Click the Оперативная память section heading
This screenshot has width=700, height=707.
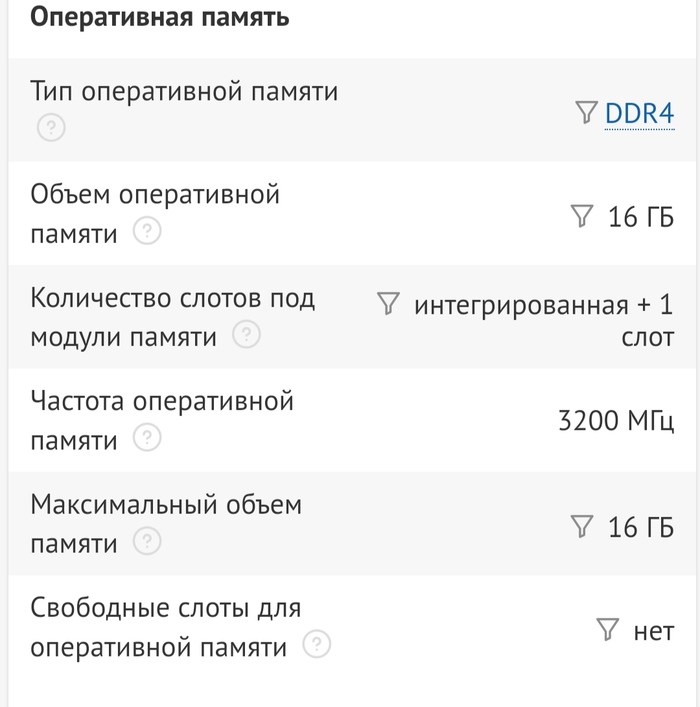point(160,18)
